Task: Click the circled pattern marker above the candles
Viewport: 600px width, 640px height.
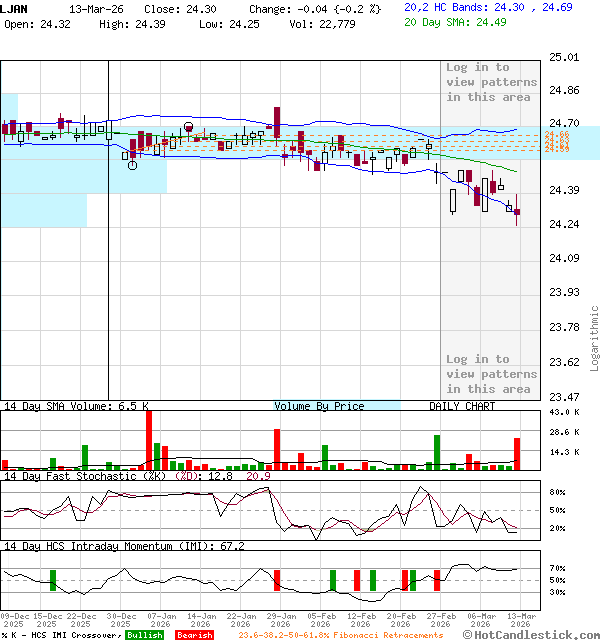Action: click(189, 126)
